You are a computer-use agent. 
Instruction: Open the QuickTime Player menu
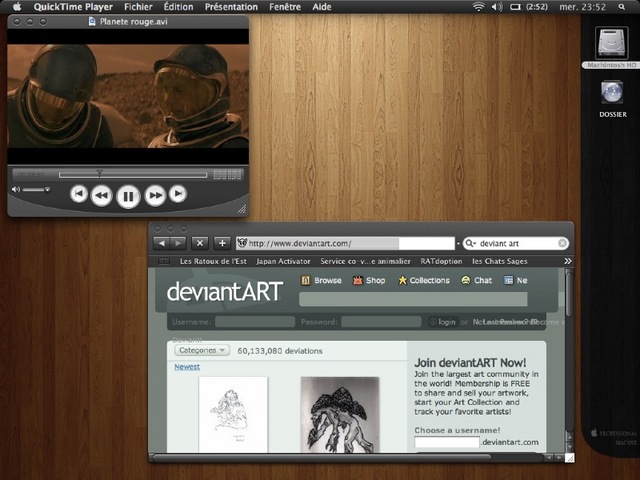pos(73,7)
